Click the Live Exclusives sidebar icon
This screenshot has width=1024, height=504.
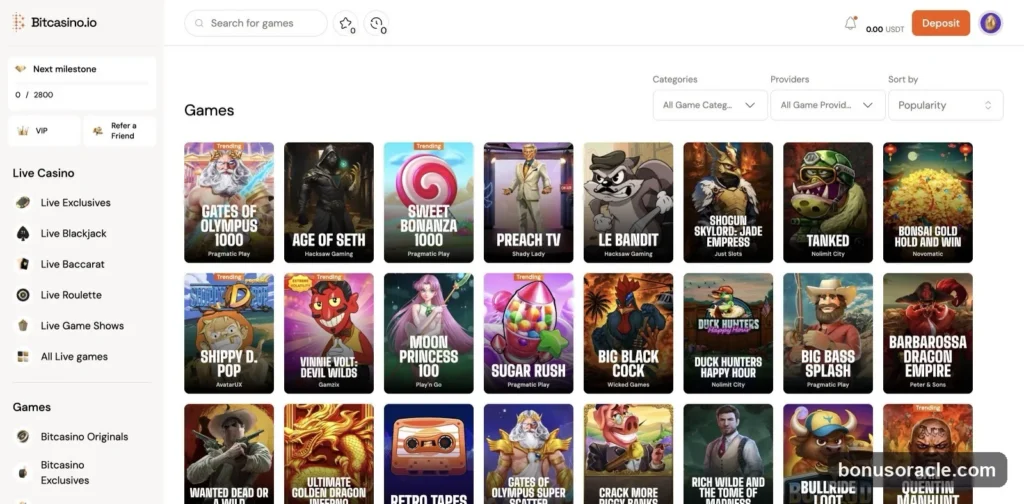(x=23, y=202)
